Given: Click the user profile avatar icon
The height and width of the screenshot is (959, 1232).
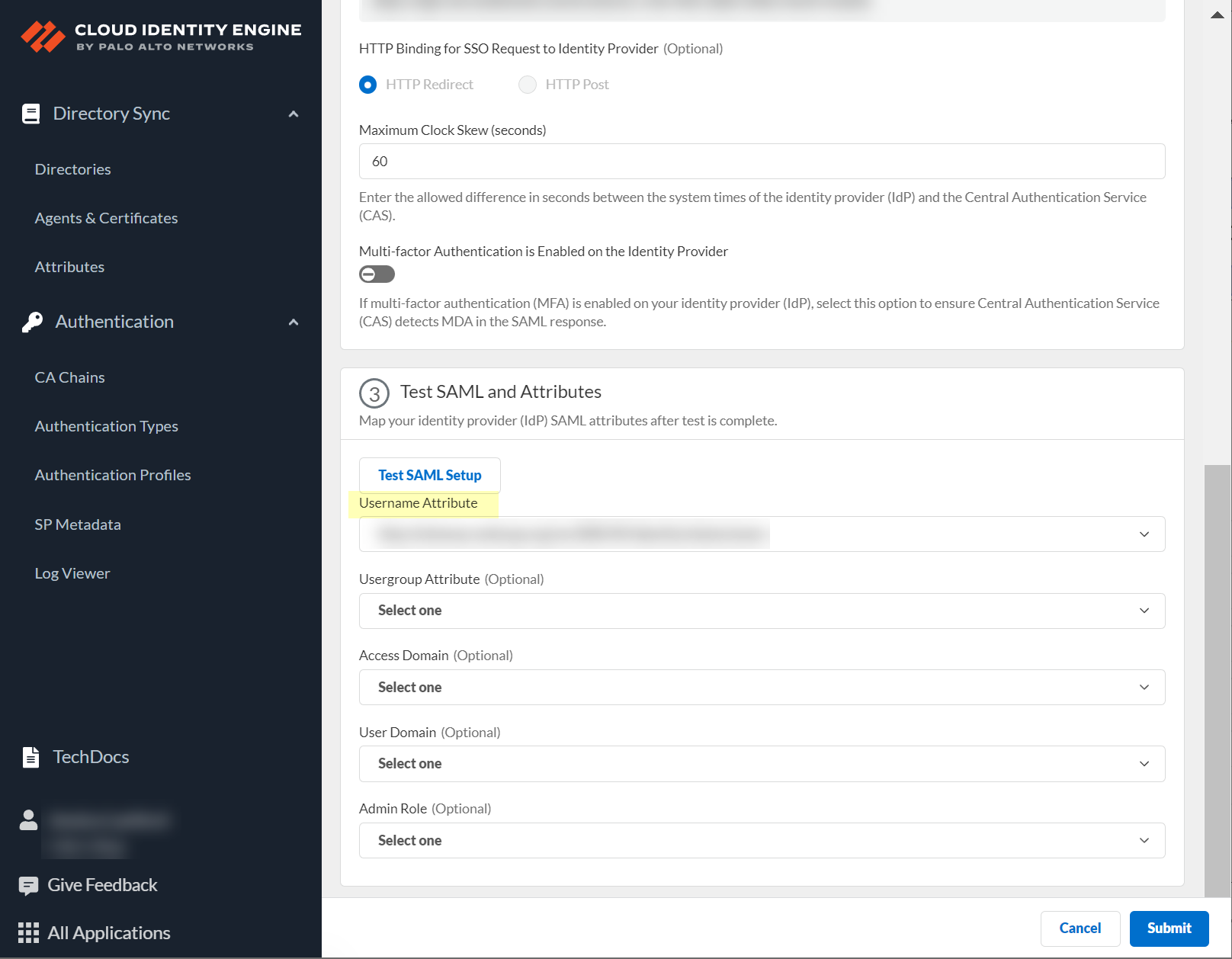Looking at the screenshot, I should click(29, 820).
